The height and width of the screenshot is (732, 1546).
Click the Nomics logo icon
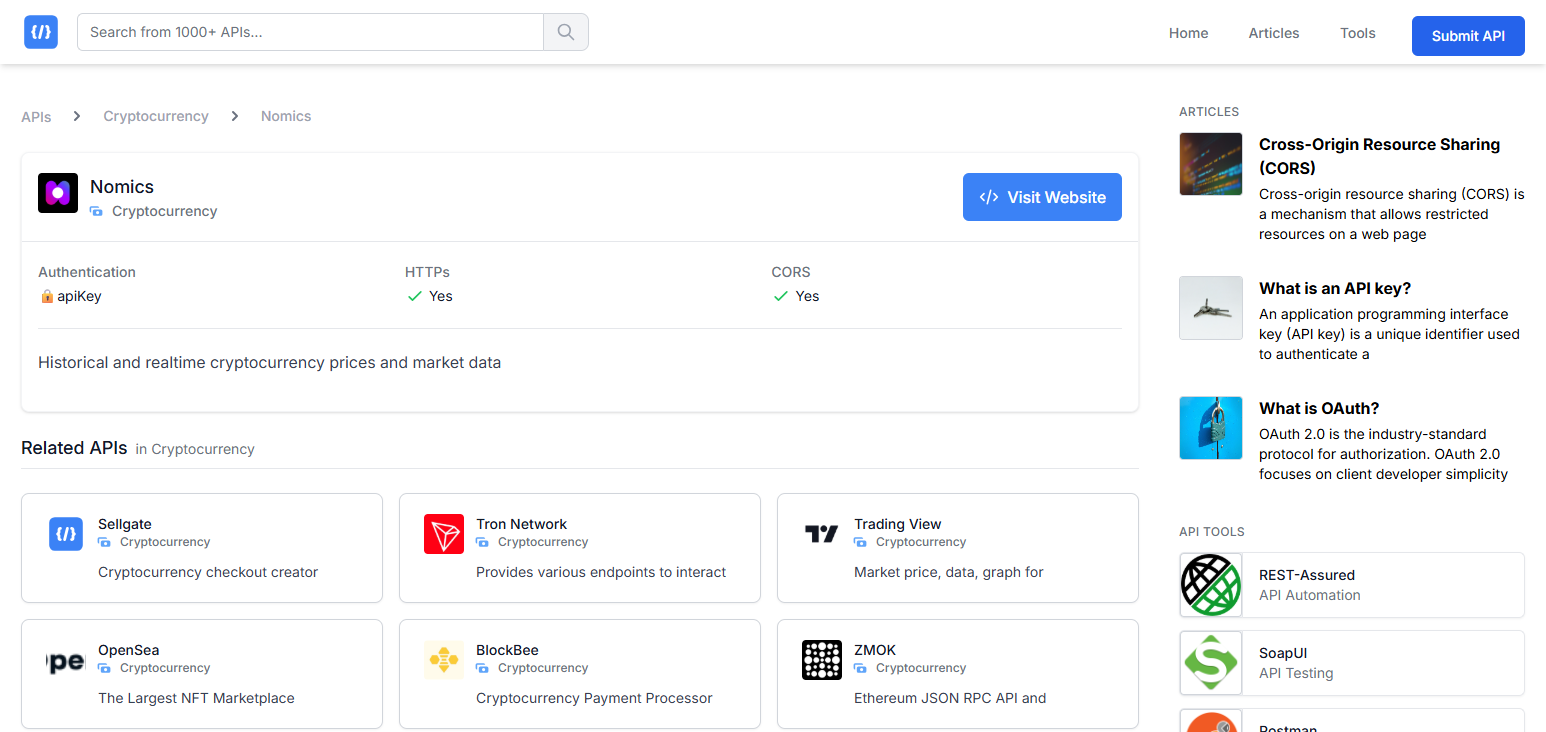tap(58, 193)
